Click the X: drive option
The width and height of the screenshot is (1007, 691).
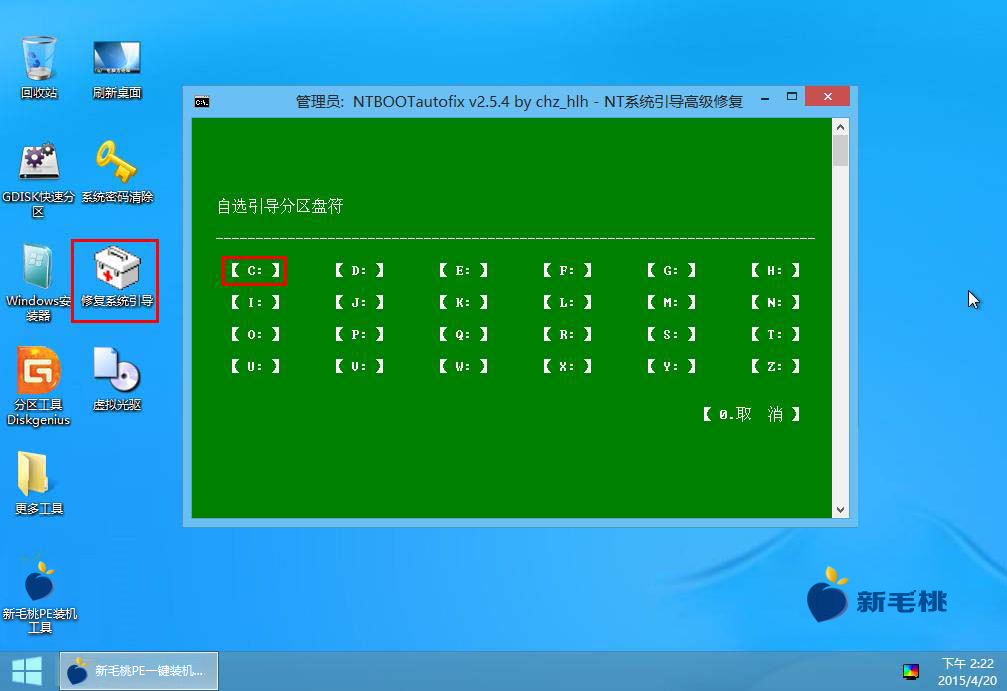pos(567,367)
